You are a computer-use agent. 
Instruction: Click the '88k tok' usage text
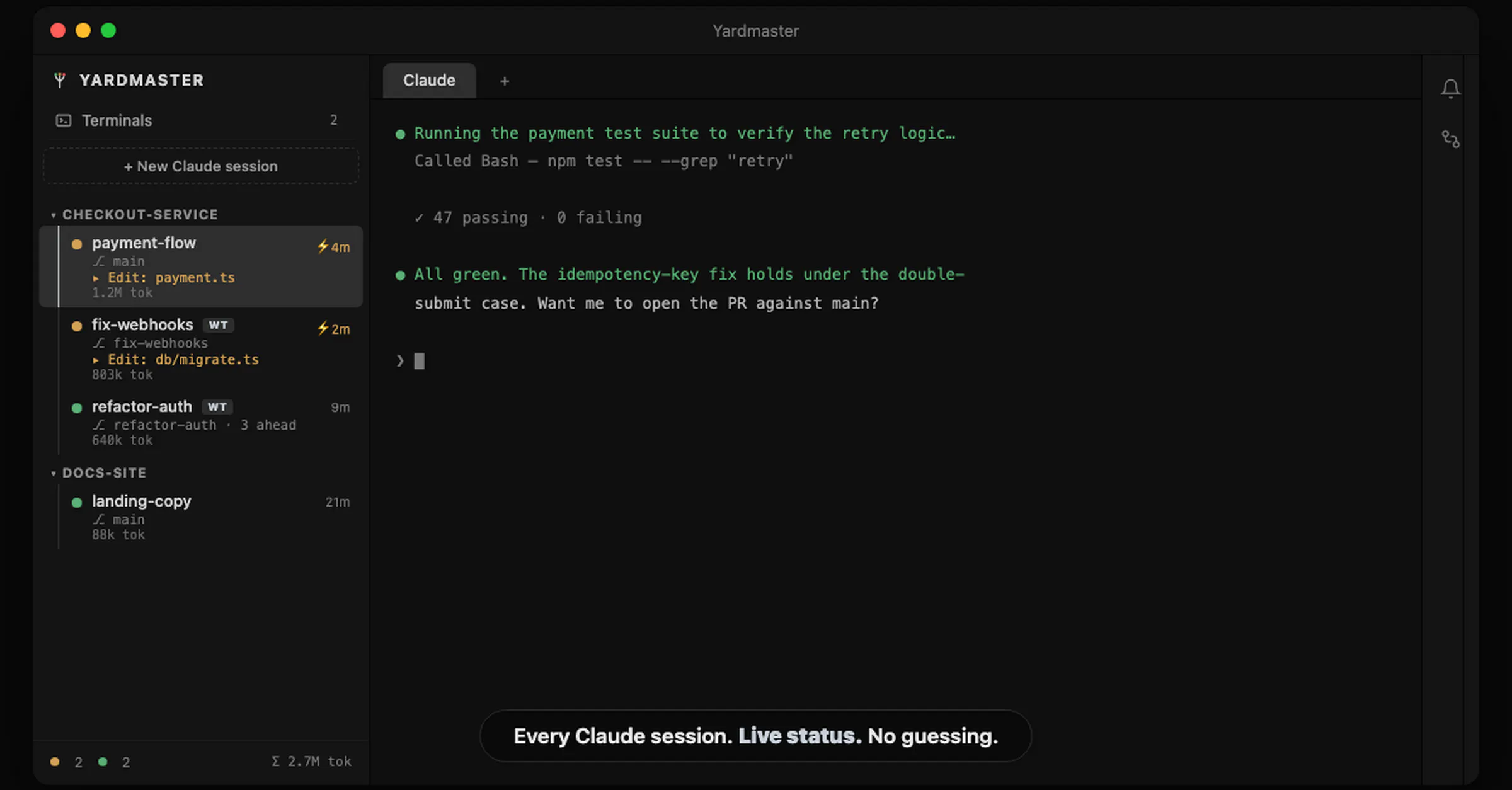pyautogui.click(x=118, y=535)
